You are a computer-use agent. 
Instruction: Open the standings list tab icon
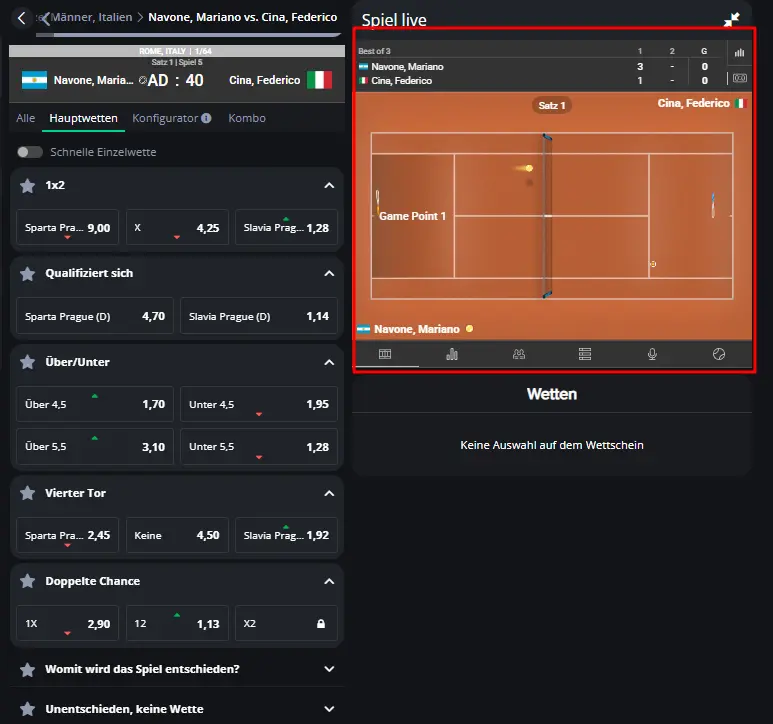585,354
